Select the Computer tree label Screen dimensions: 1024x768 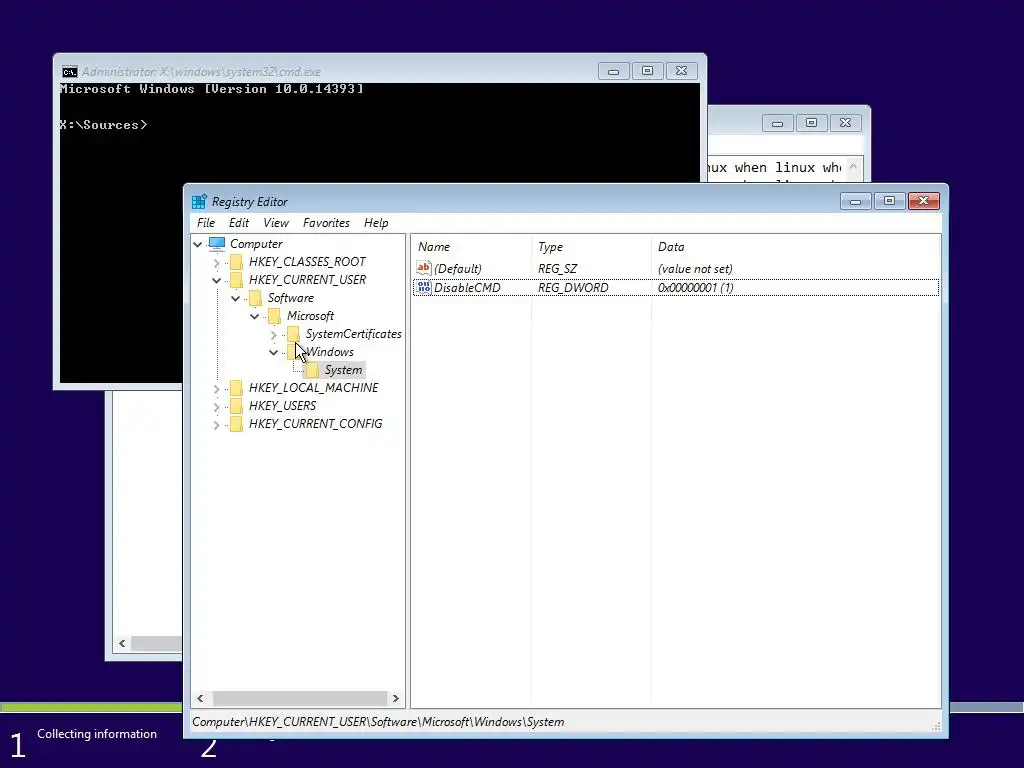[256, 244]
